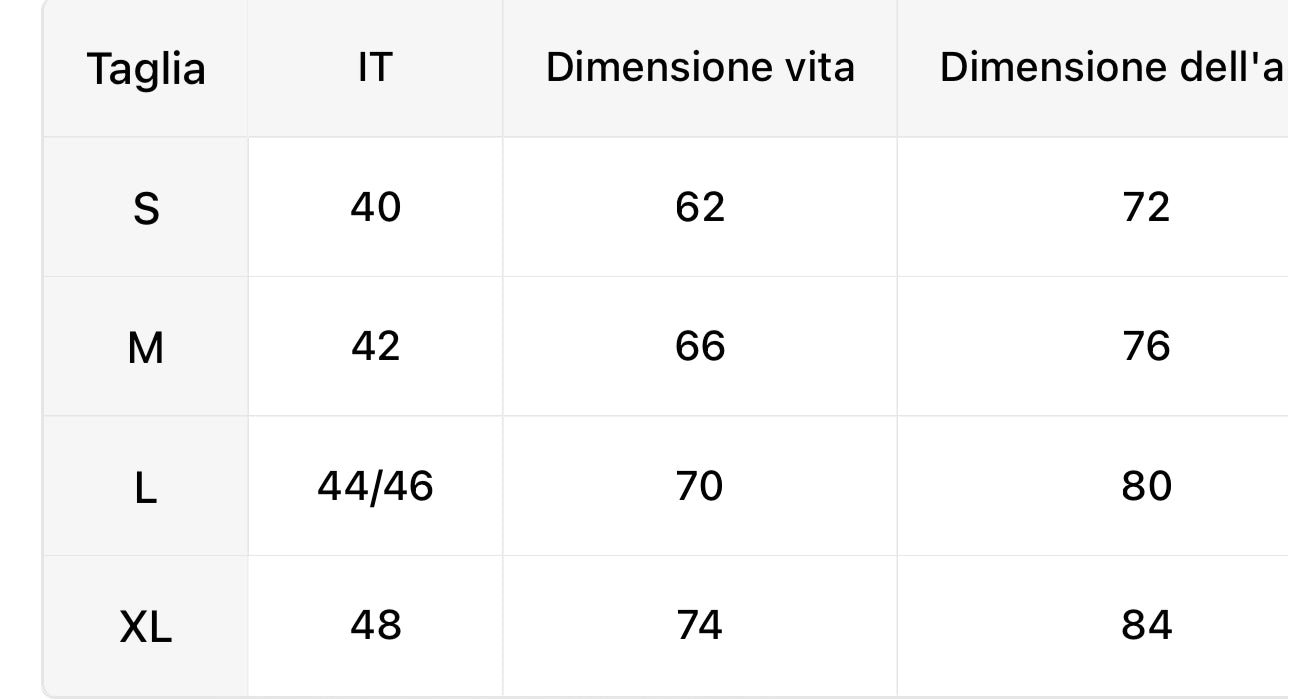
Task: Click the S size row label
Action: click(x=146, y=209)
